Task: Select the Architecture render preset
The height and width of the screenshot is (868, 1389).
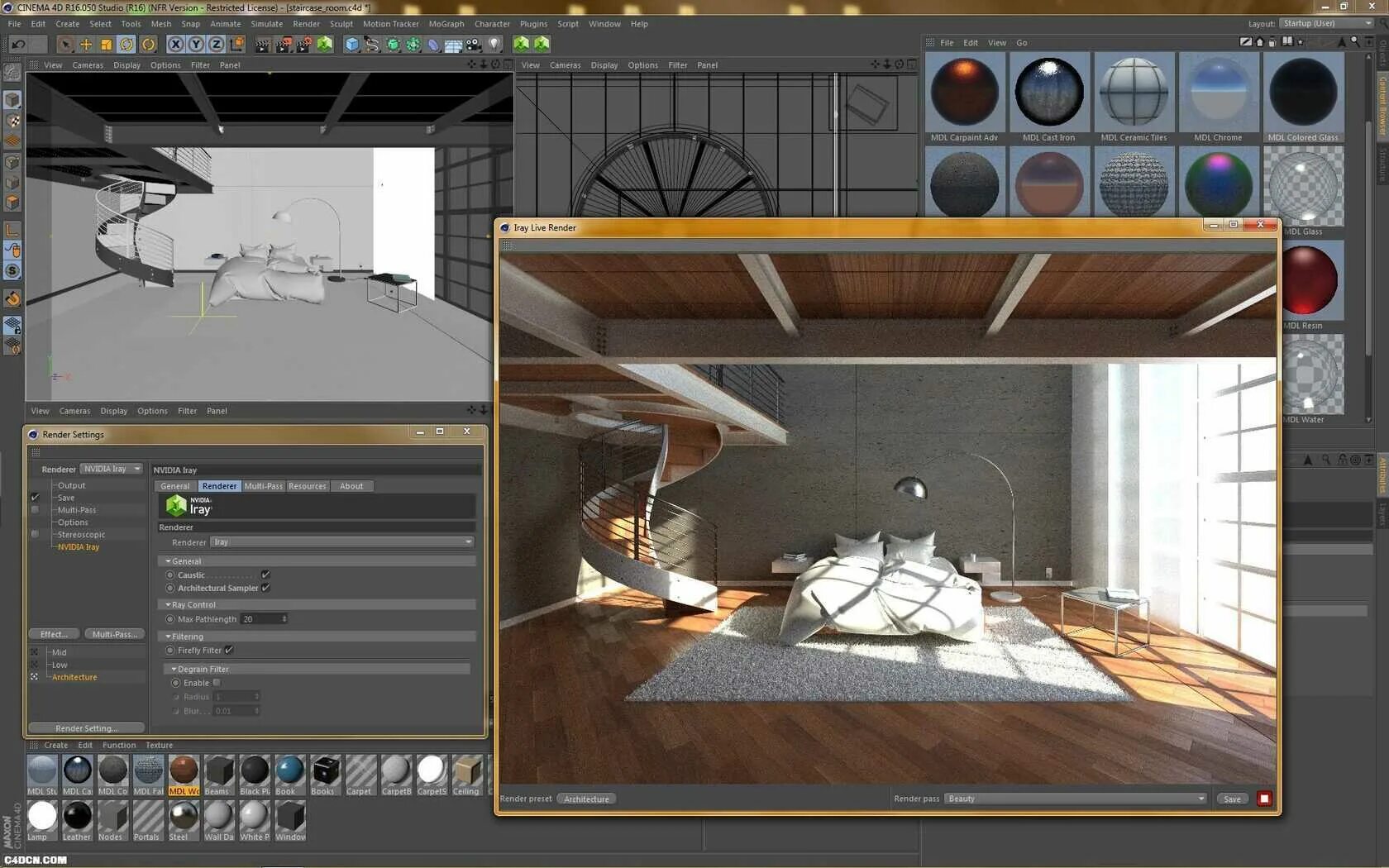Action: [x=74, y=677]
